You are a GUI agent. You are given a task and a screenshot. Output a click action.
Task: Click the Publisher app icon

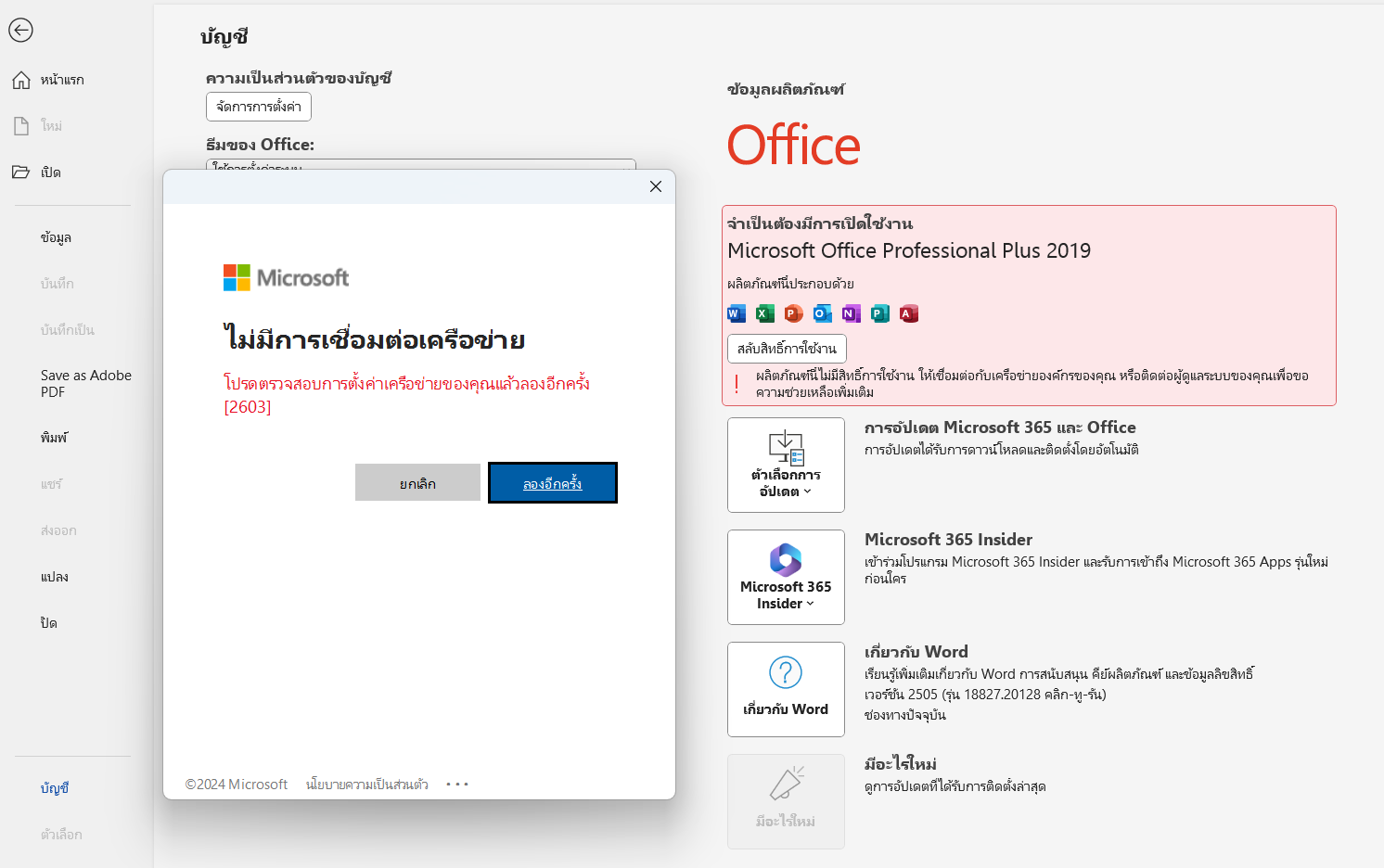(x=880, y=313)
